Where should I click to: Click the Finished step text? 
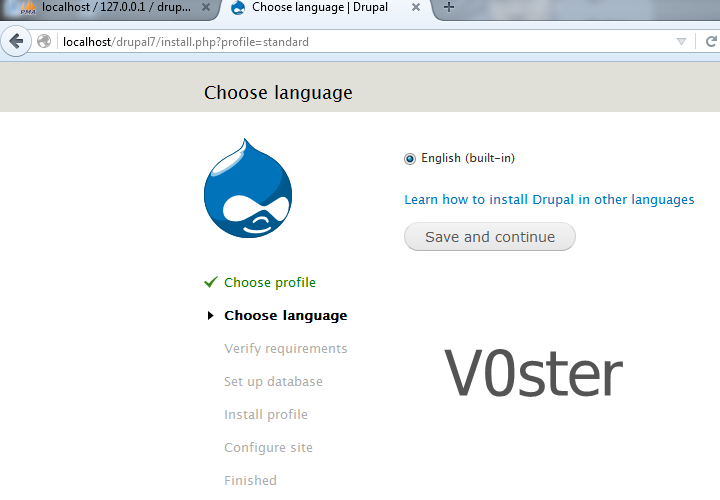tap(250, 480)
